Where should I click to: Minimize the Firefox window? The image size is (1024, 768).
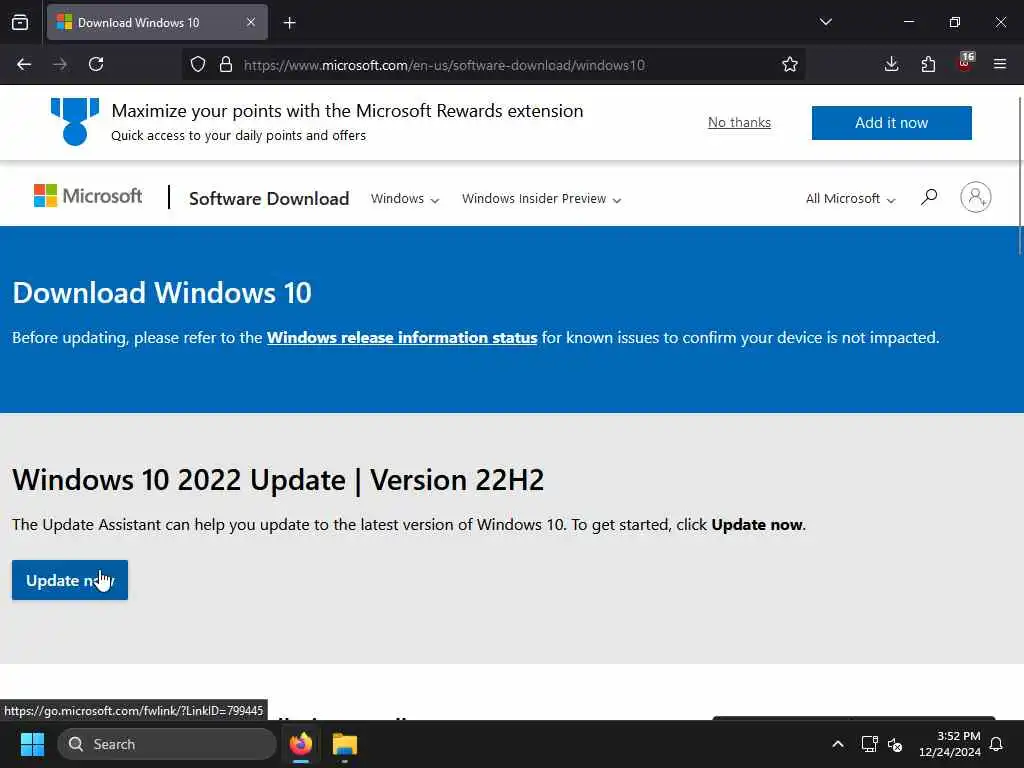[908, 22]
